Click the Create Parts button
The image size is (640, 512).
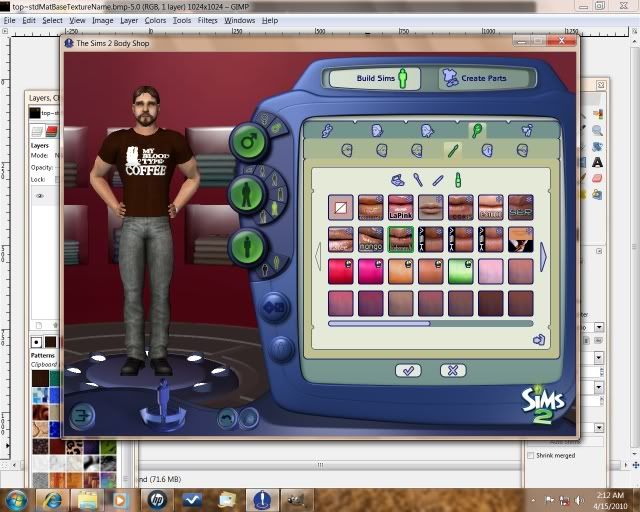tap(487, 78)
